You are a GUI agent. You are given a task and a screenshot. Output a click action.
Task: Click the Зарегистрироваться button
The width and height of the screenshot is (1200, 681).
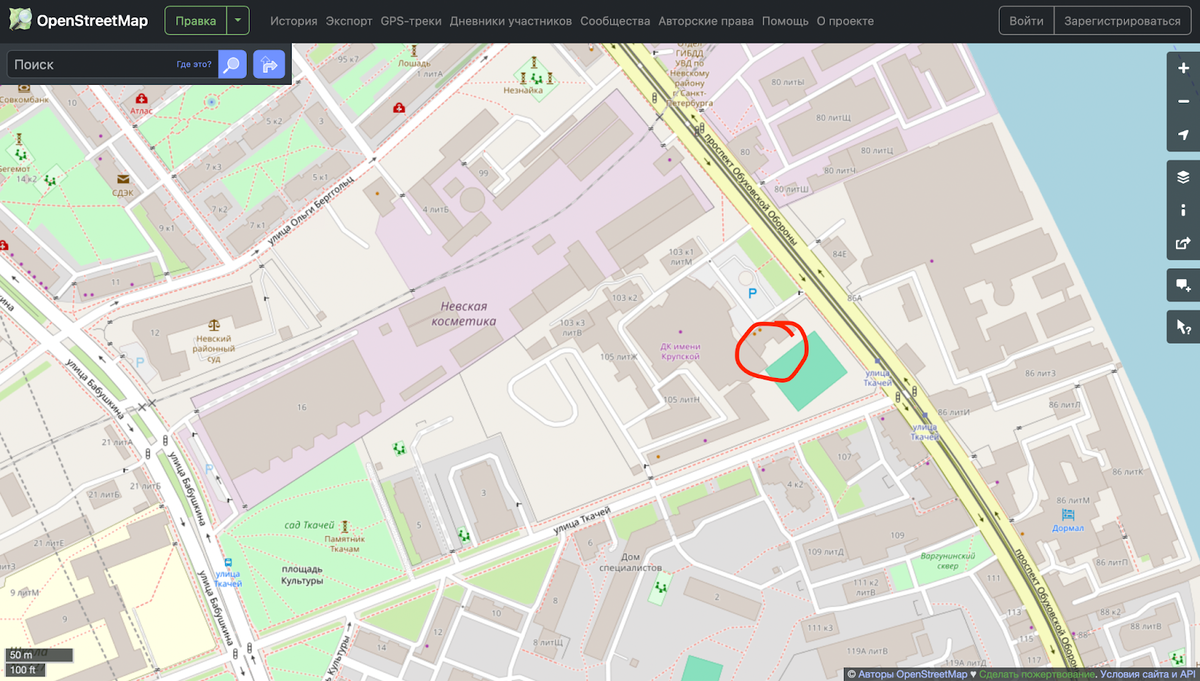pos(1122,20)
